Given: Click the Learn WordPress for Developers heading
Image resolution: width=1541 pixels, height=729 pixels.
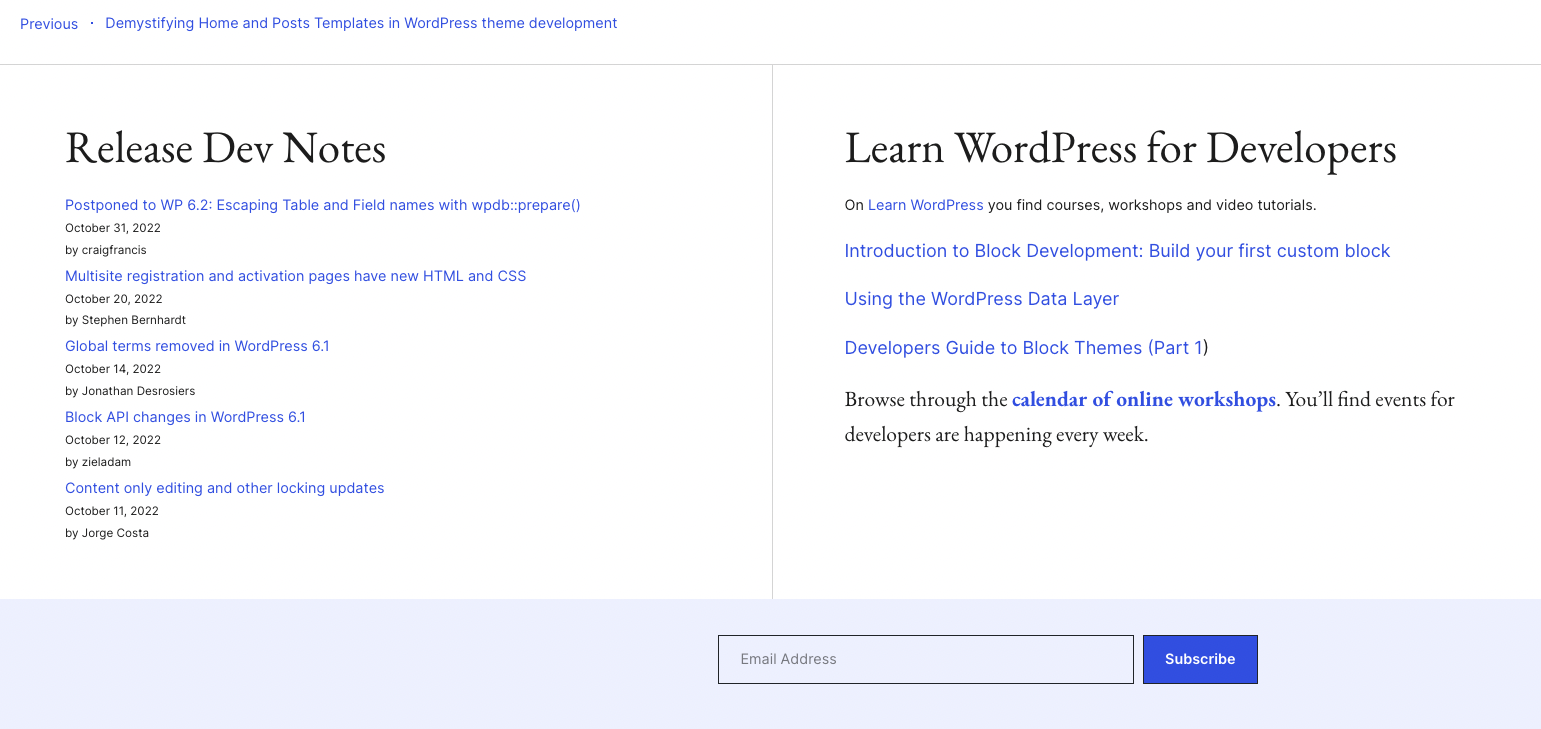Looking at the screenshot, I should [x=1120, y=148].
